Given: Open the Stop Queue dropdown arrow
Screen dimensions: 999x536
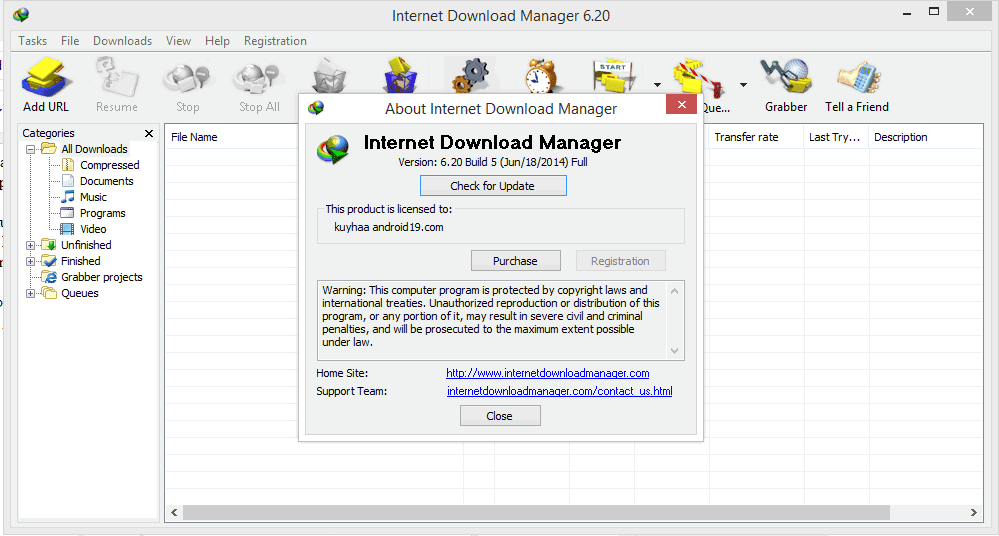Looking at the screenshot, I should point(743,85).
